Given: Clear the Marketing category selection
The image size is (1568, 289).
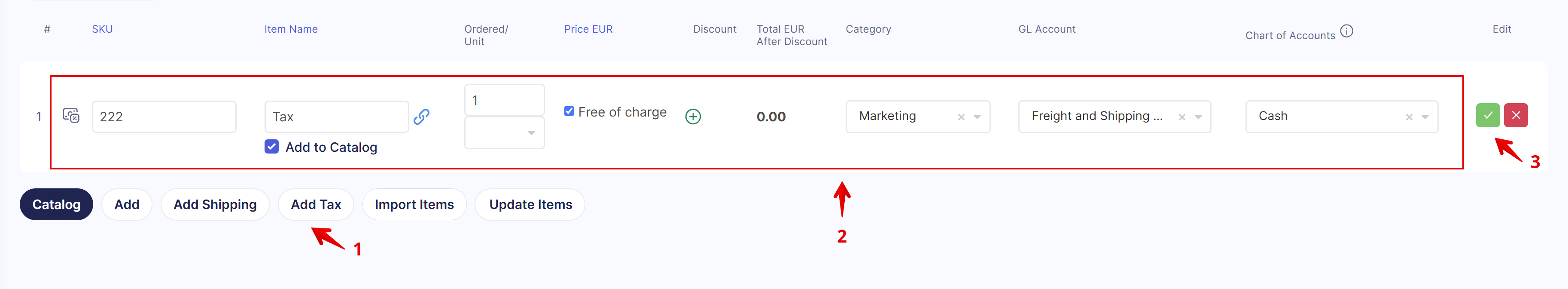Looking at the screenshot, I should pos(961,117).
